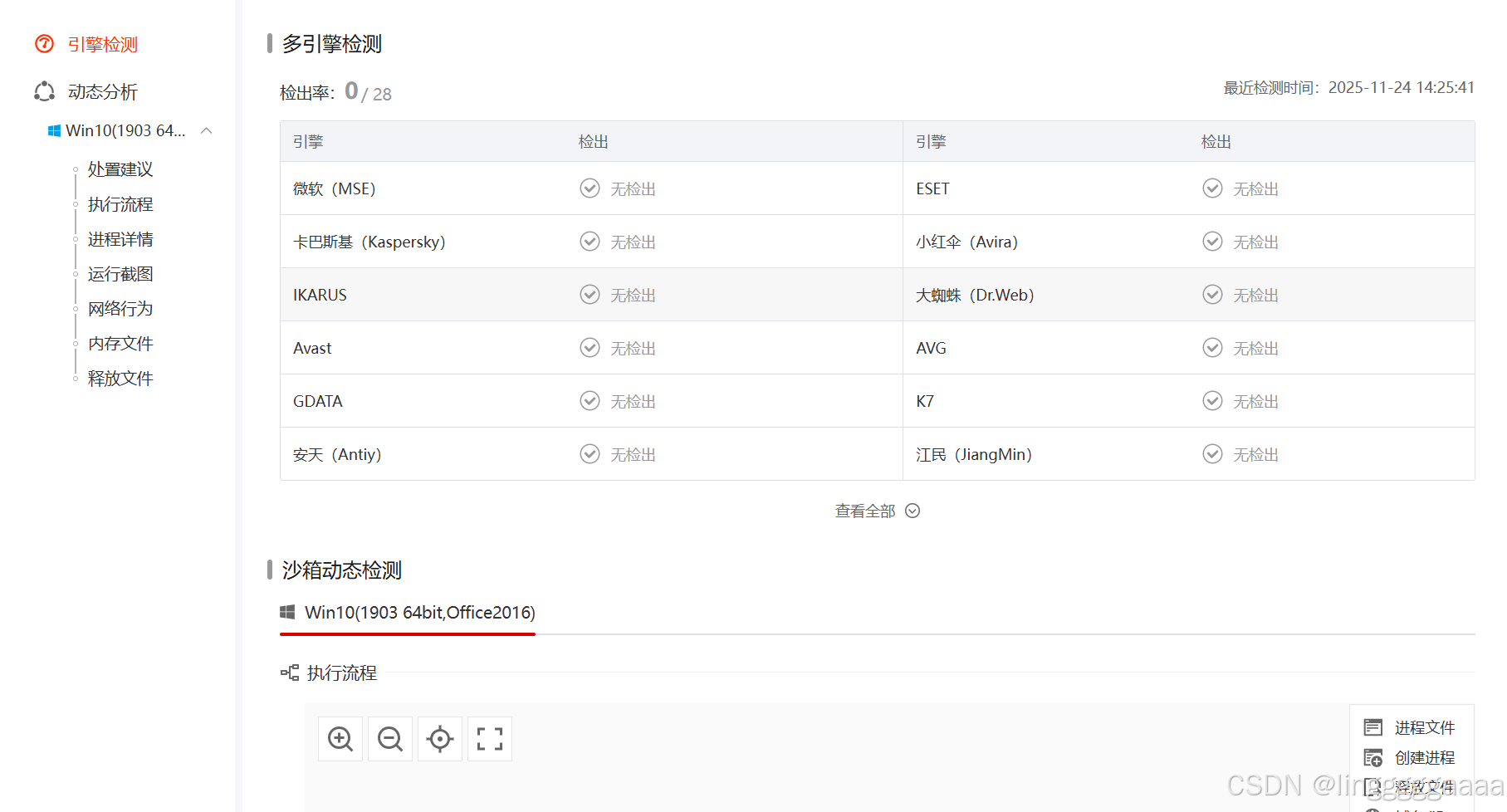The width and height of the screenshot is (1507, 812).
Task: Go to 处置建议 in sidebar
Action: click(x=120, y=169)
